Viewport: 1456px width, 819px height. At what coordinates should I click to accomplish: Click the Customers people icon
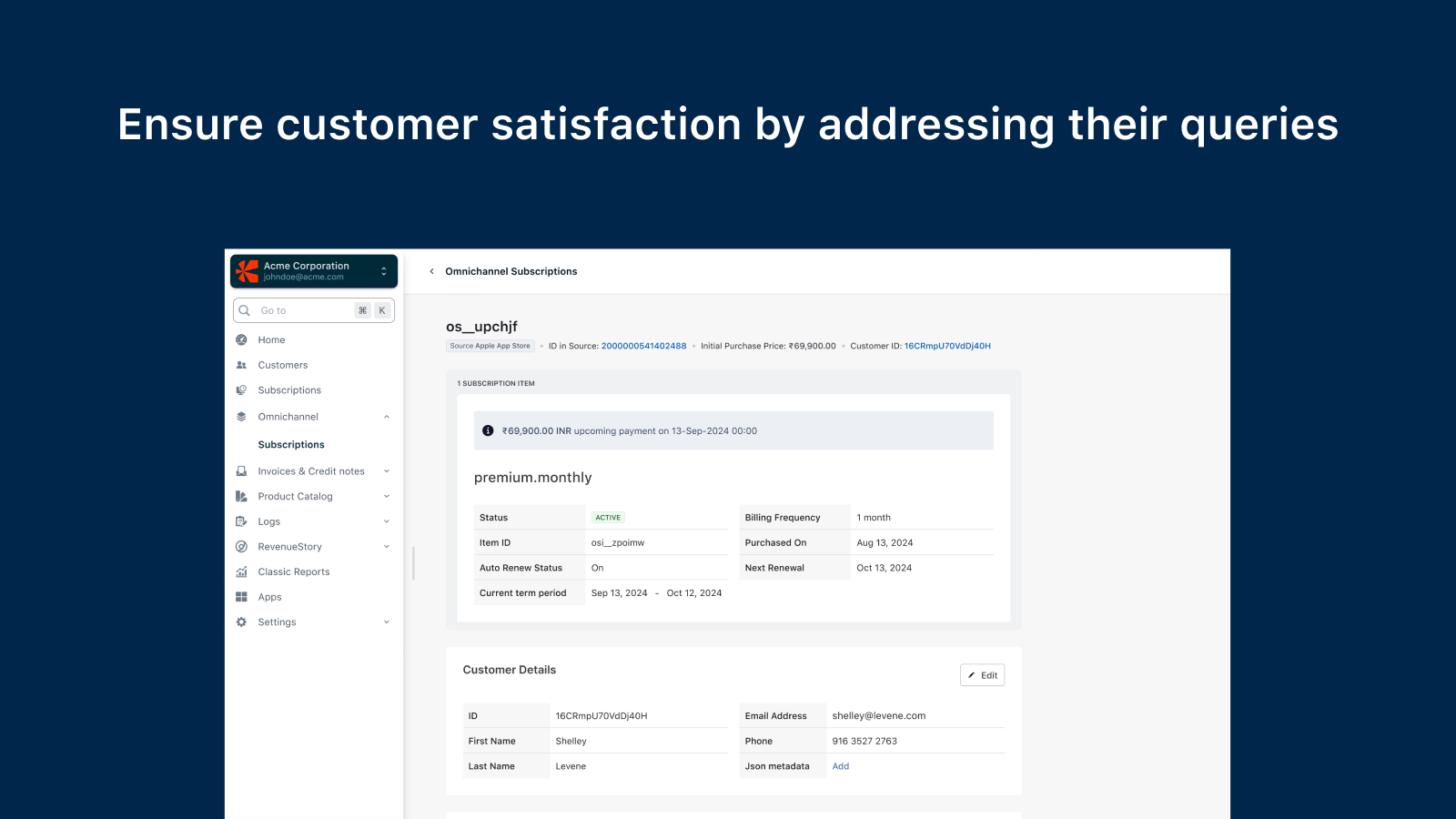click(241, 365)
